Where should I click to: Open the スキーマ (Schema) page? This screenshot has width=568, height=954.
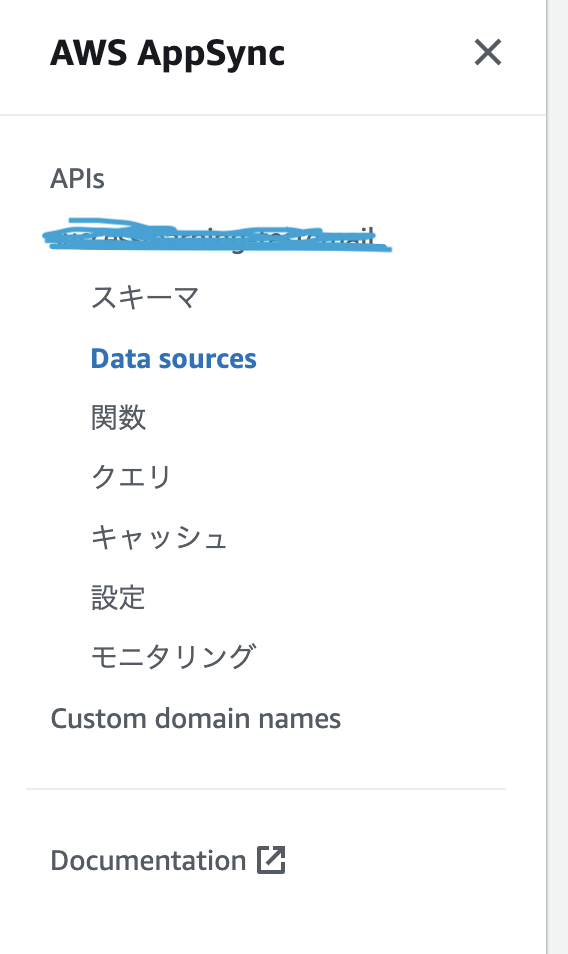point(145,298)
